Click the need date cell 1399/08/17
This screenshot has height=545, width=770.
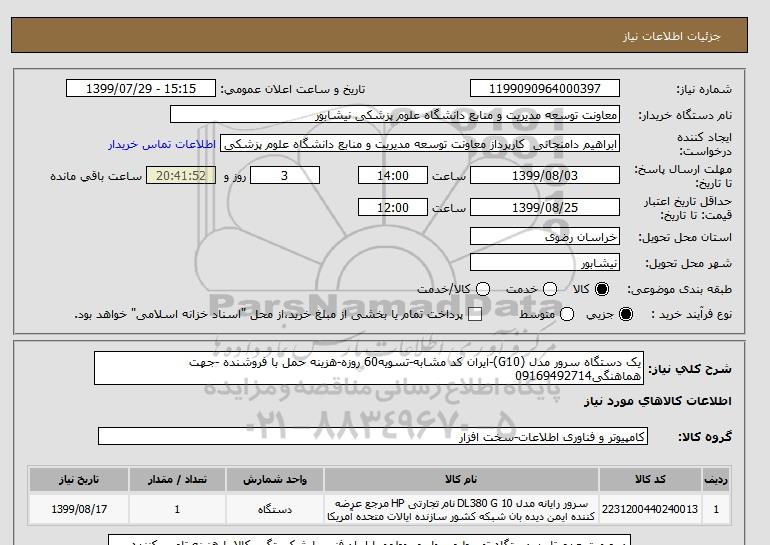pyautogui.click(x=79, y=510)
